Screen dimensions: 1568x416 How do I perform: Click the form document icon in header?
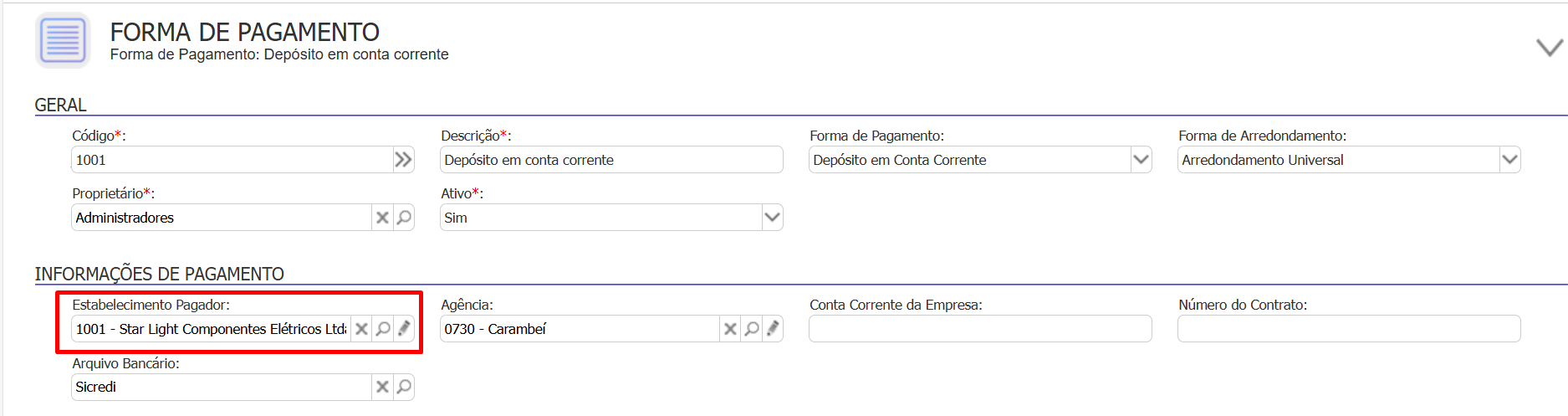click(x=63, y=40)
